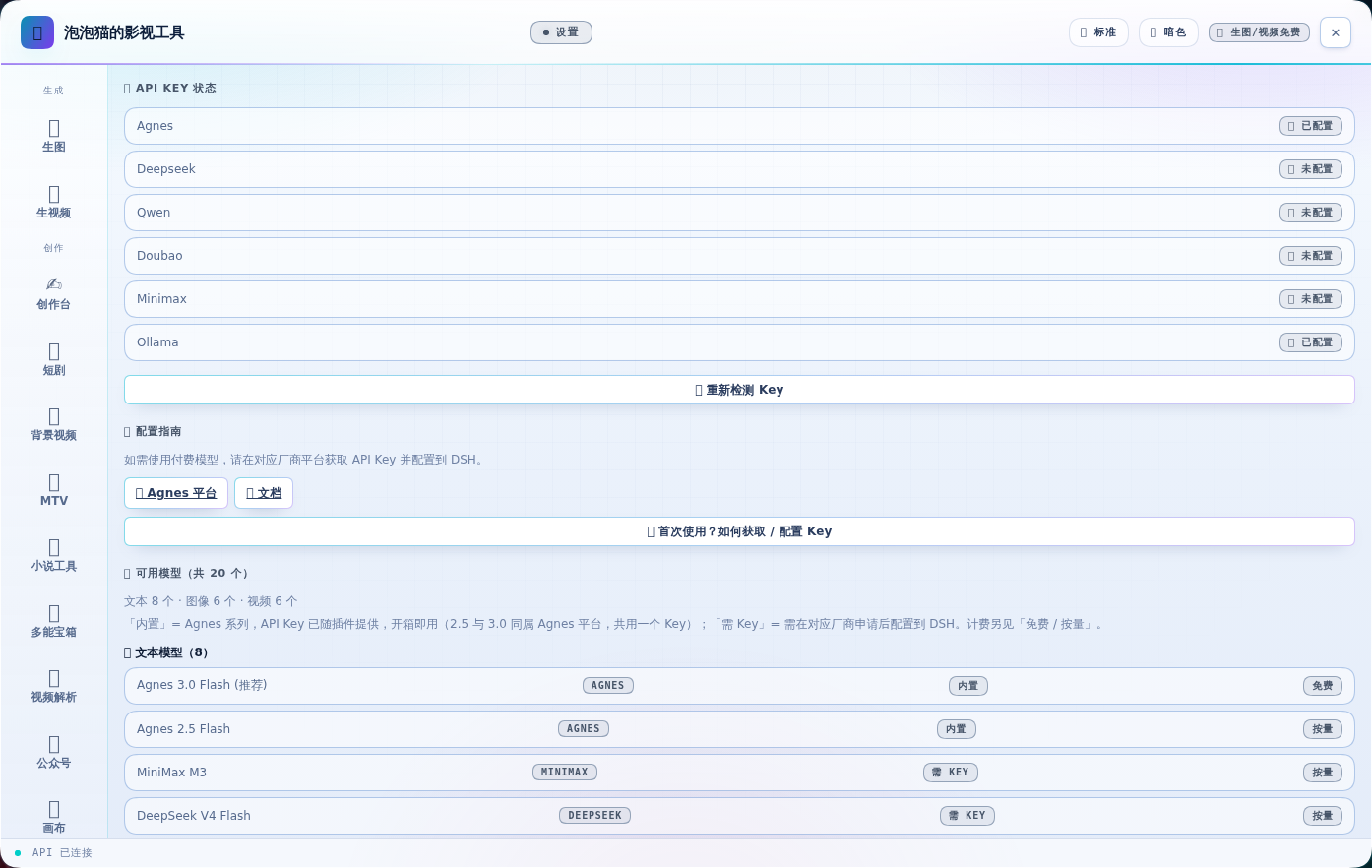Click the 文本模型（8）heading

[x=168, y=652]
